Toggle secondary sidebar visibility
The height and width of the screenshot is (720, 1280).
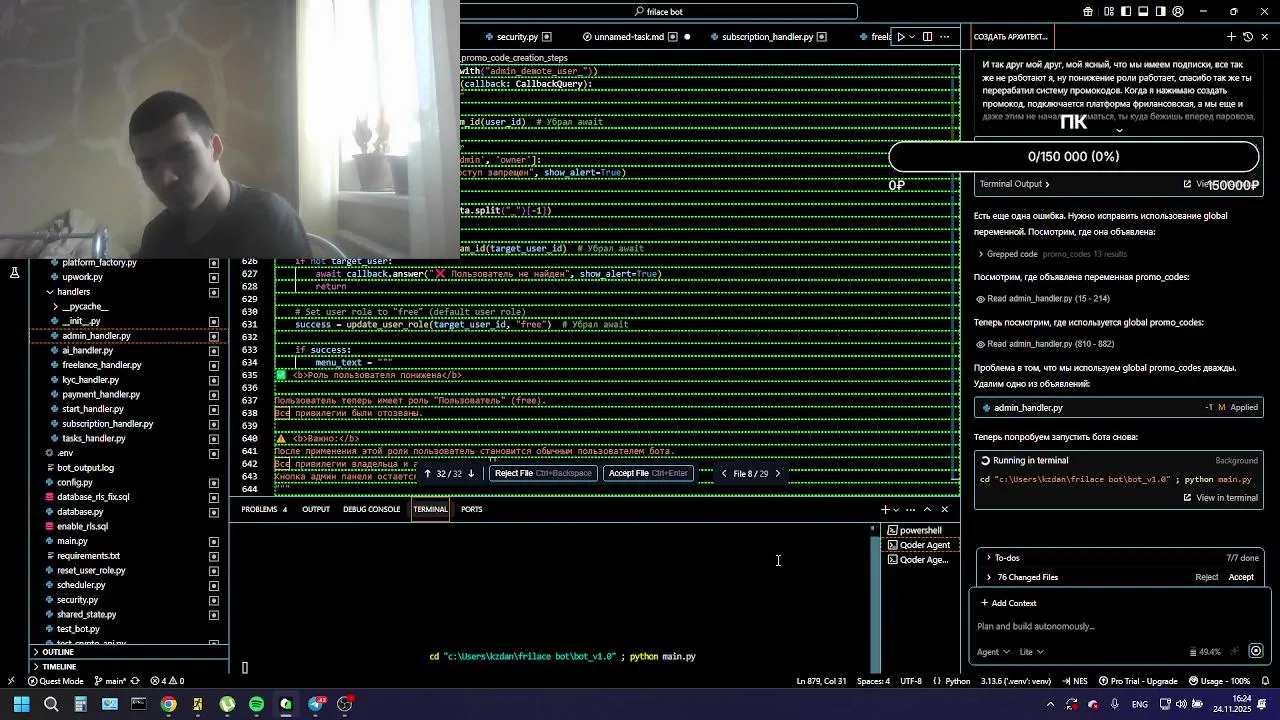click(x=1160, y=12)
